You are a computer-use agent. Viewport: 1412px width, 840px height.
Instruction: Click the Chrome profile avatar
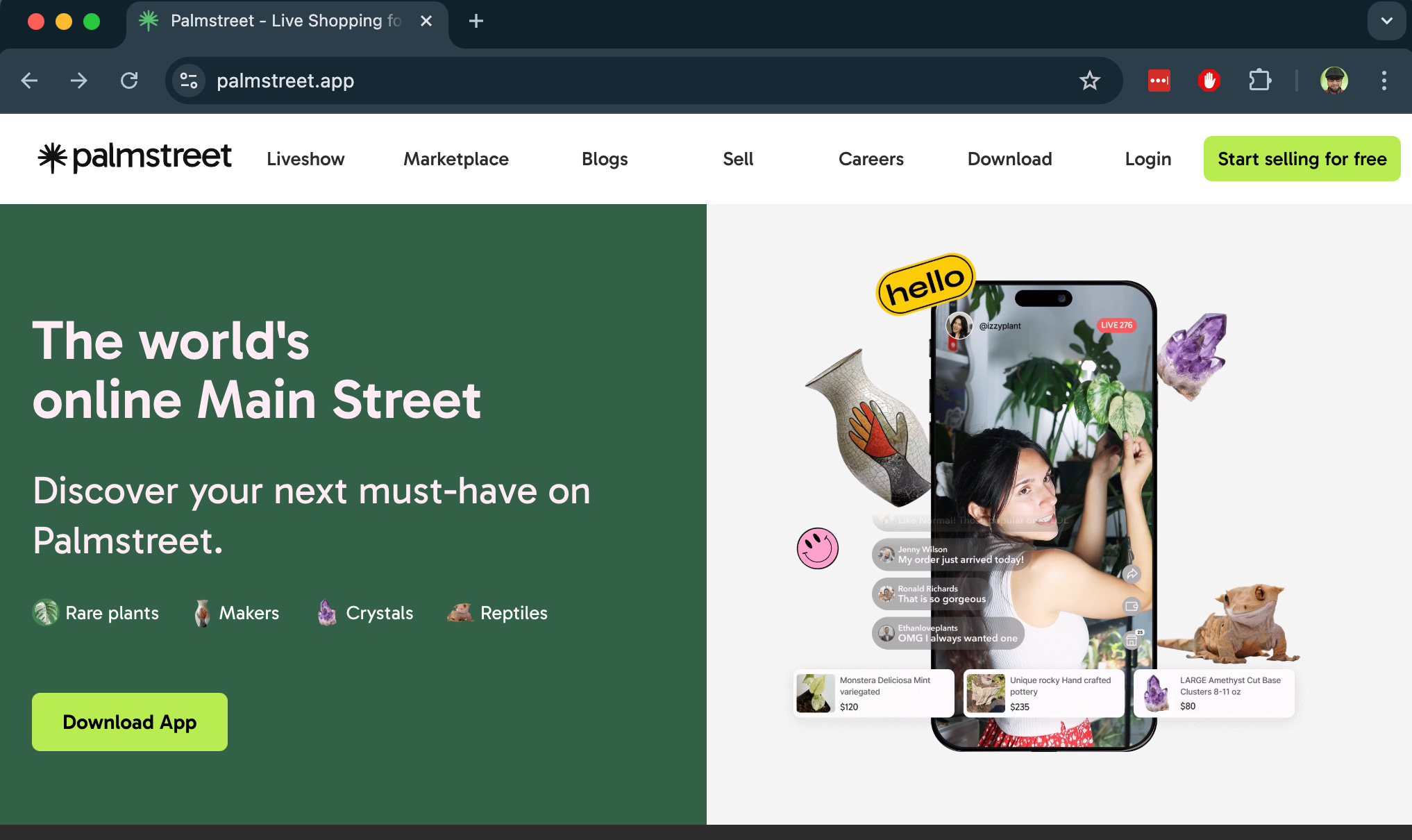(x=1334, y=81)
